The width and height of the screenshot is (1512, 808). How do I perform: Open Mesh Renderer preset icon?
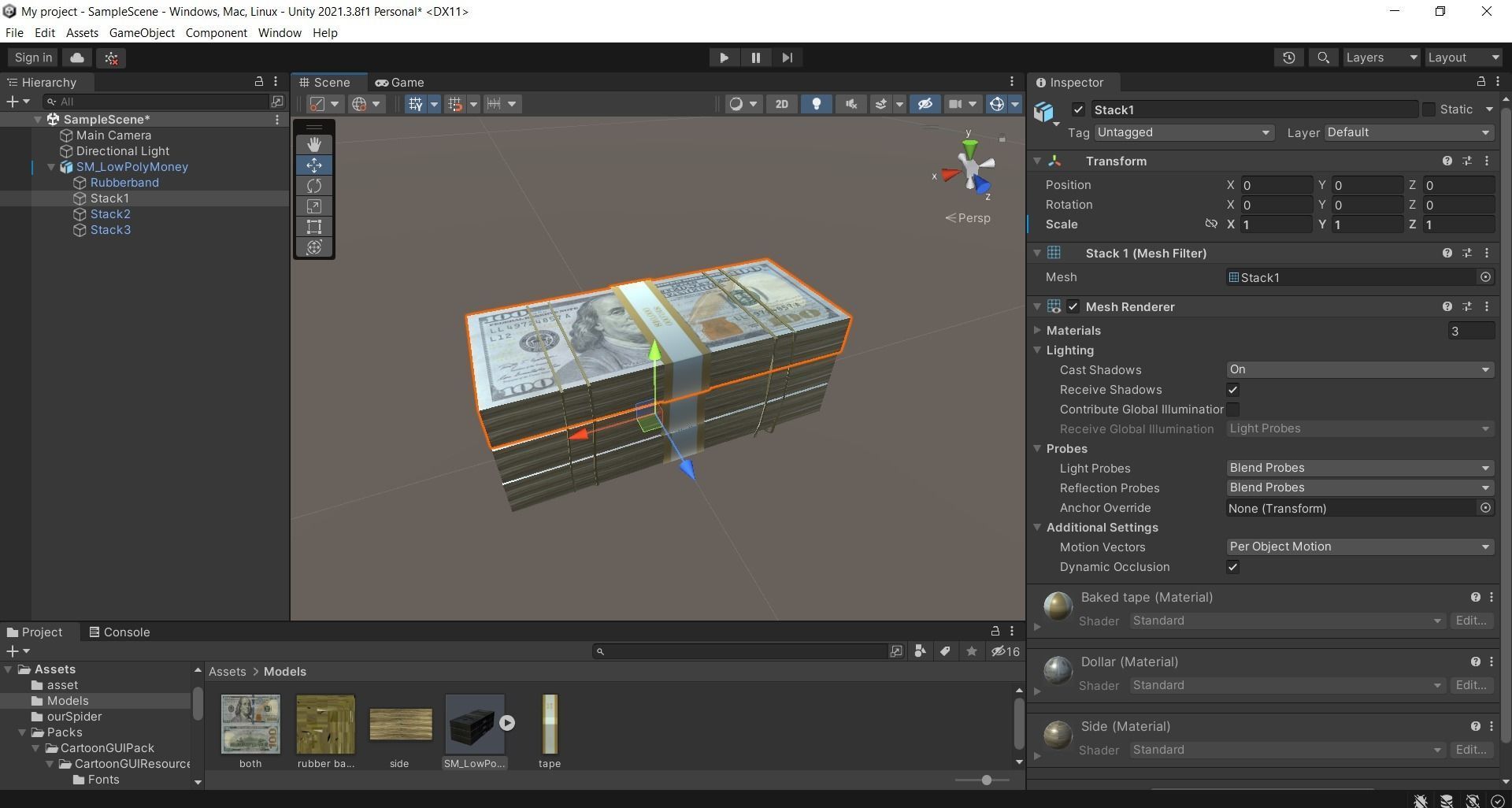[x=1467, y=306]
